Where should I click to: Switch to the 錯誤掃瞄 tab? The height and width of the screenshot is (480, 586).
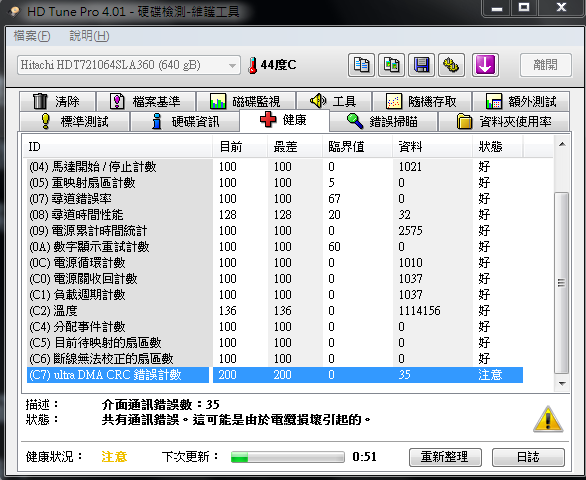(383, 121)
